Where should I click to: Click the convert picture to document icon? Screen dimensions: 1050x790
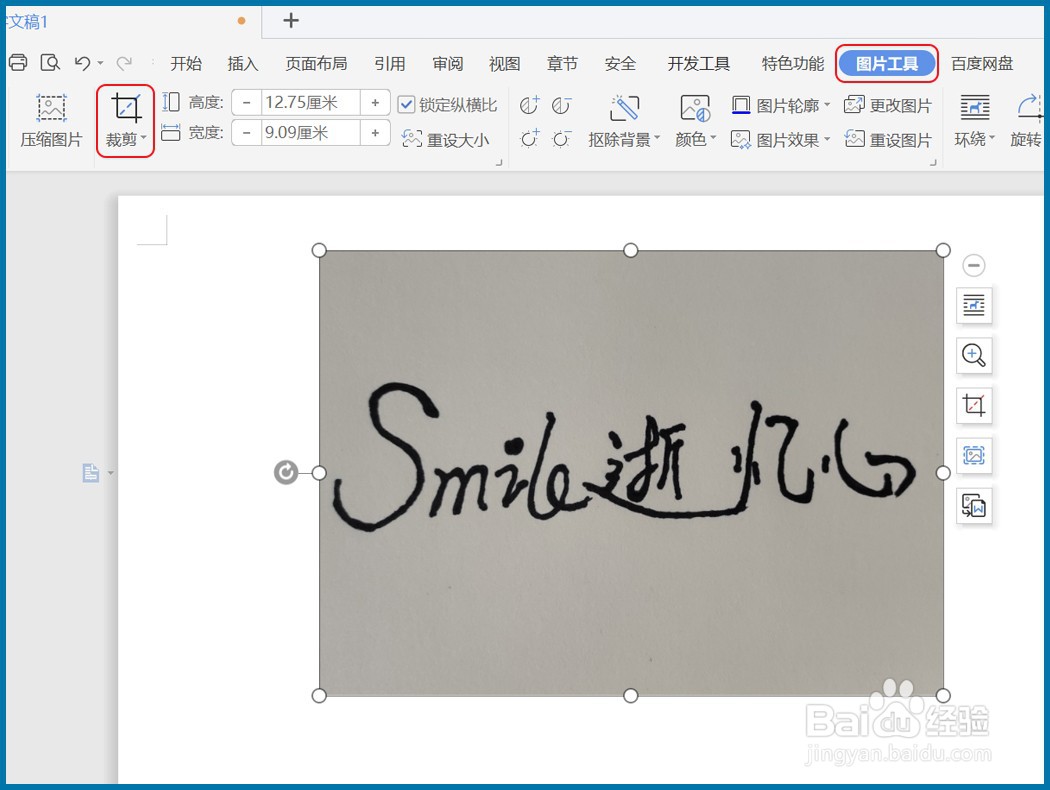[x=974, y=507]
